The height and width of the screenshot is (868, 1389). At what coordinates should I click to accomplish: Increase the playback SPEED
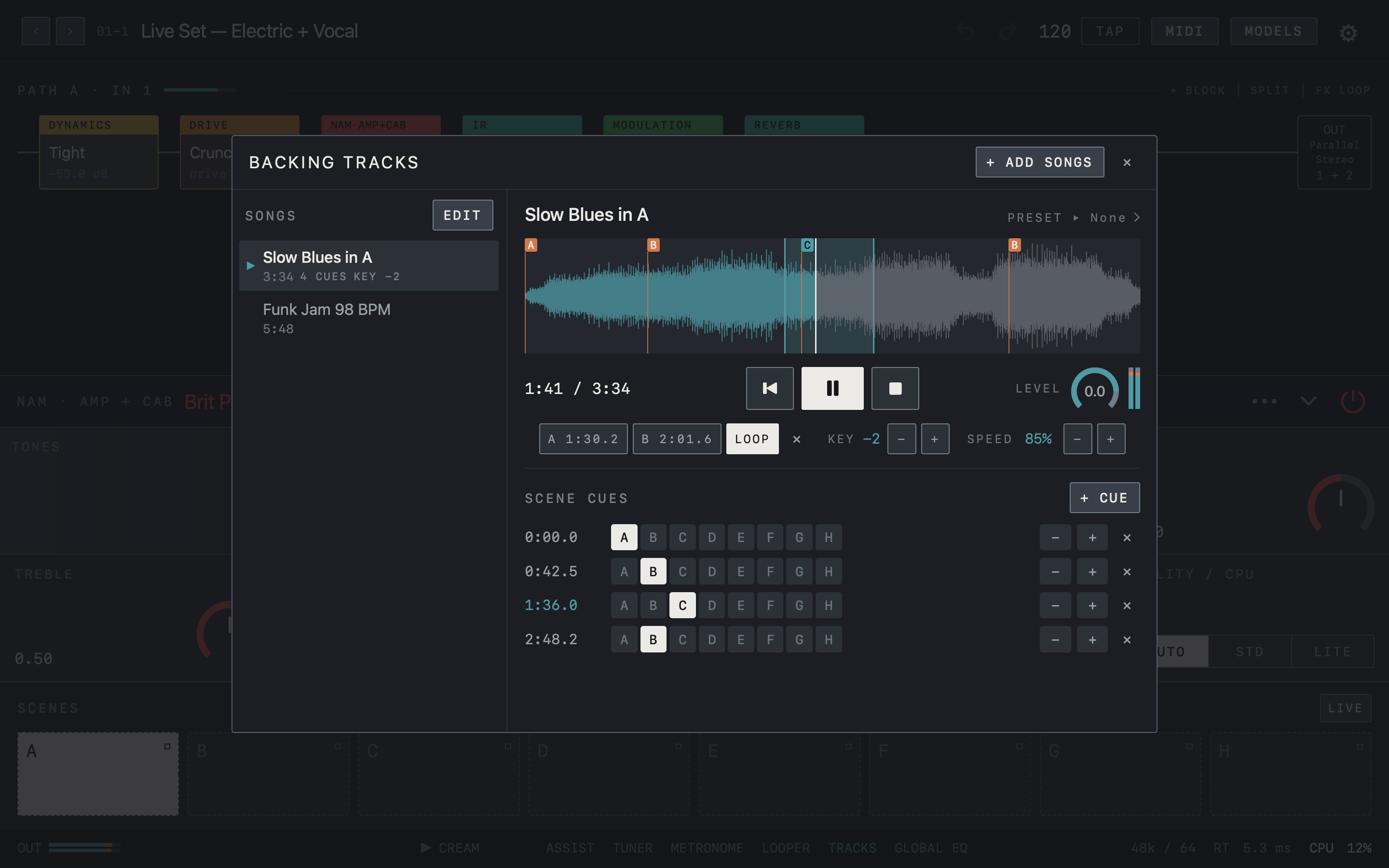[x=1111, y=439]
